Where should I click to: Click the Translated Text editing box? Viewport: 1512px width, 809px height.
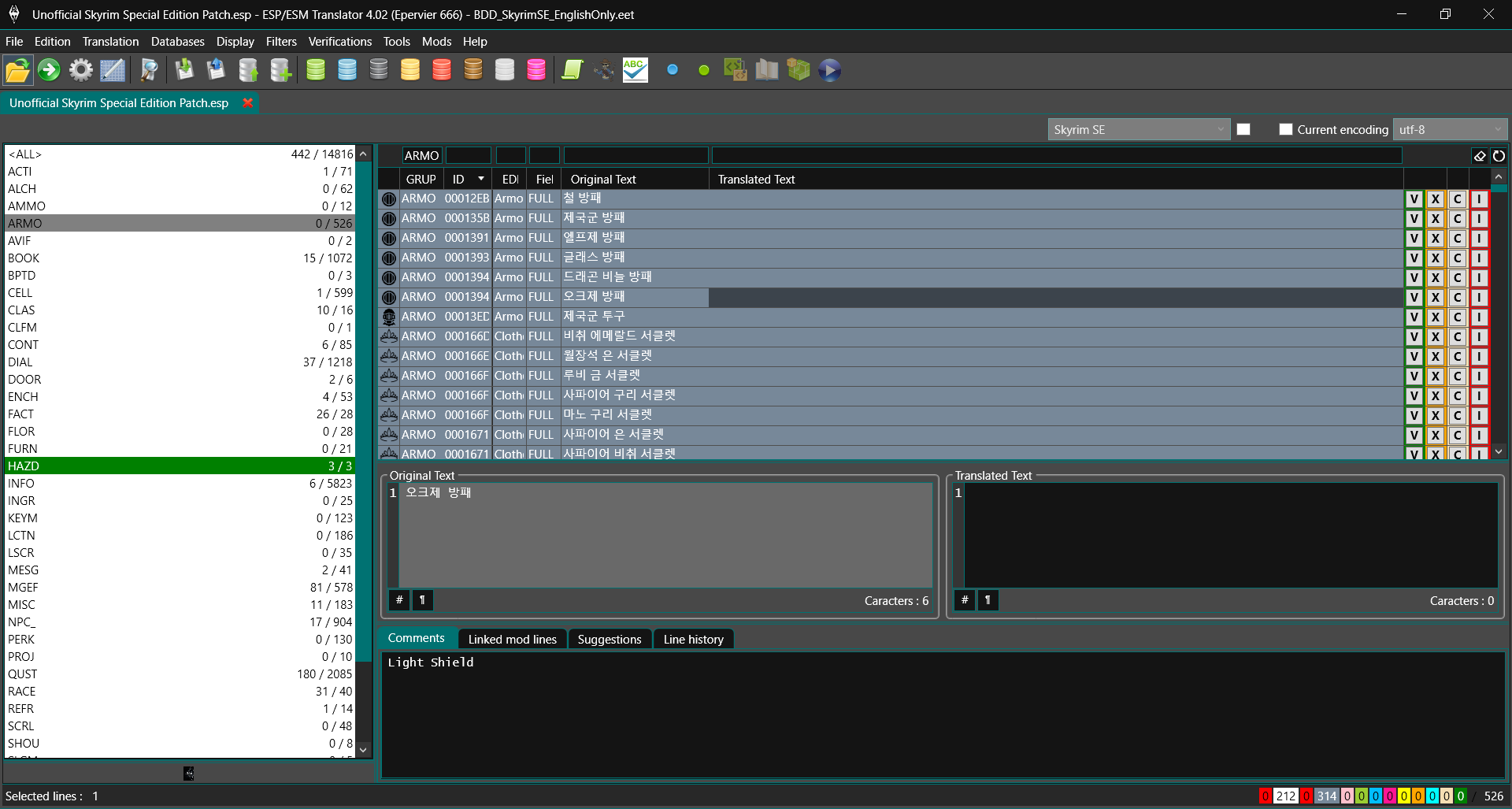1231,536
